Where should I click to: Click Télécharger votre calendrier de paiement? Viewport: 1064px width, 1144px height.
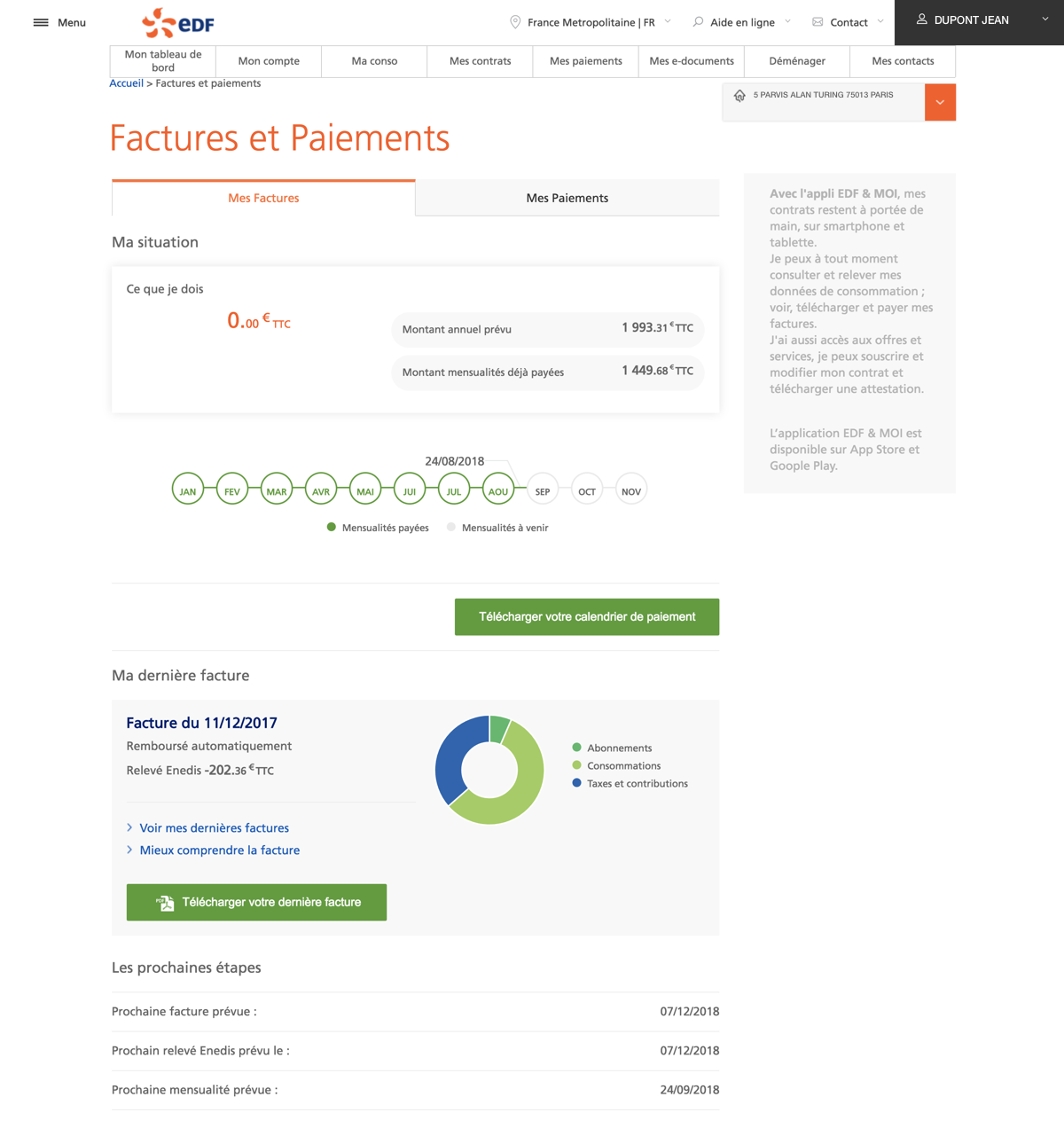tap(587, 617)
